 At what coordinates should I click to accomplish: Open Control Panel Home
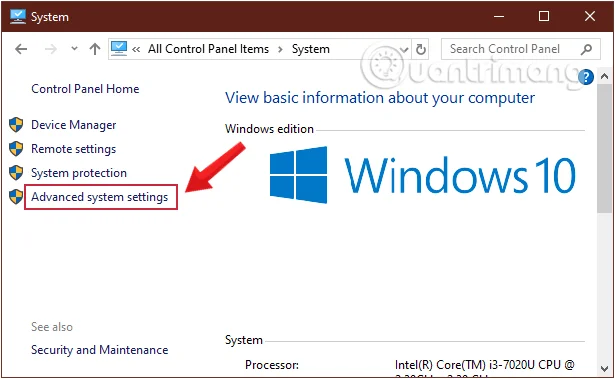click(85, 89)
